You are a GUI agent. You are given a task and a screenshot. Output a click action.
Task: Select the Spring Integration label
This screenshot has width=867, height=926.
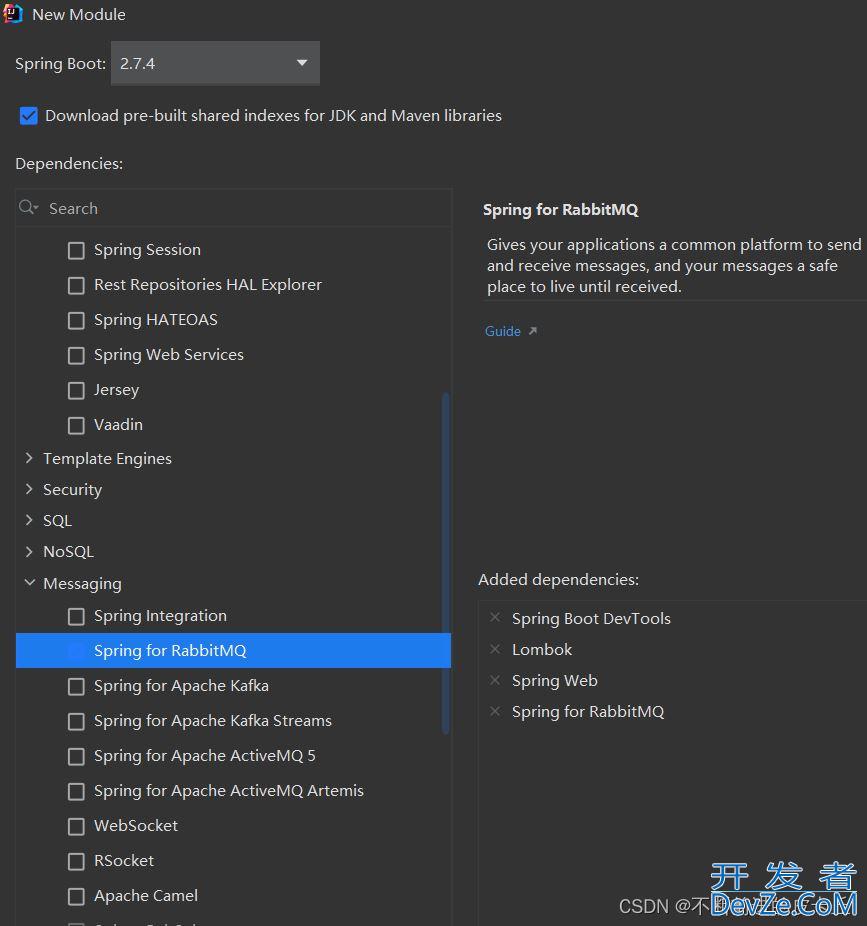point(160,616)
